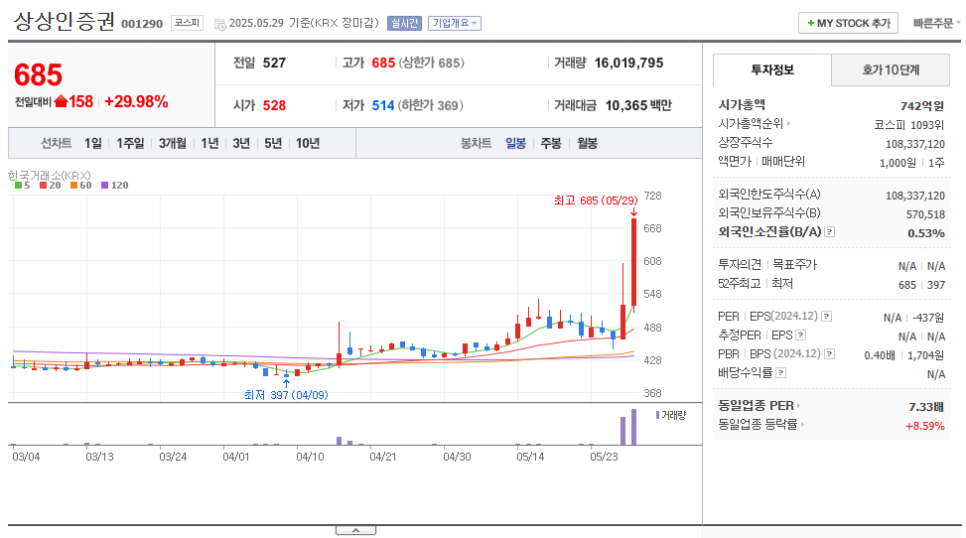Switch to the 호가10단계 tab
This screenshot has height=538, width=966.
coord(890,70)
